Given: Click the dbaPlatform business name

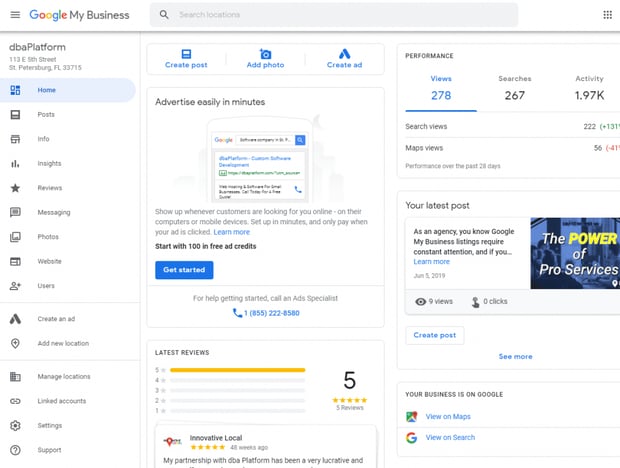Looking at the screenshot, I should click(x=38, y=47).
